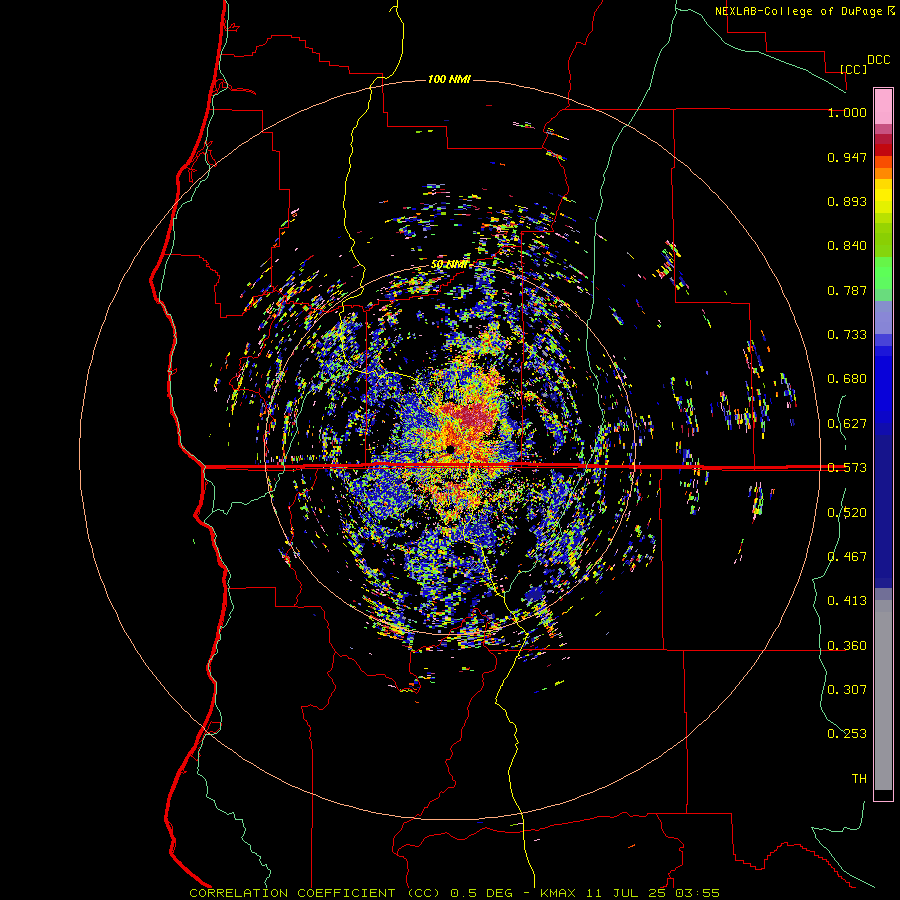
Task: Click the [CC] units label
Action: coord(853,69)
